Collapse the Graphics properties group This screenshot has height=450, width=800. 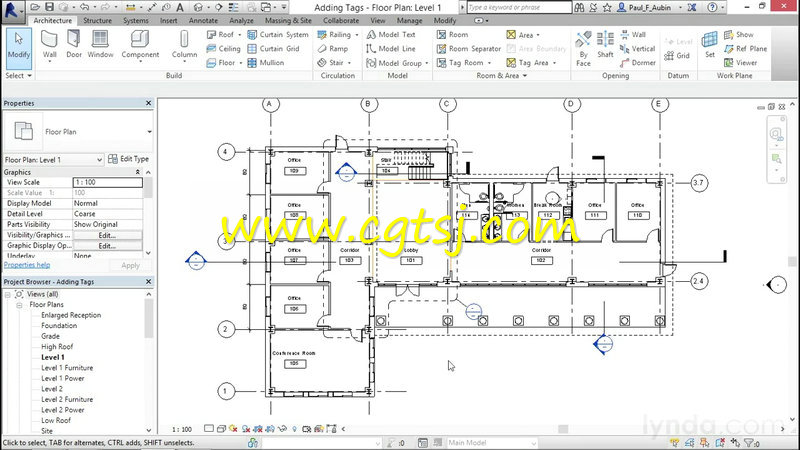point(137,172)
